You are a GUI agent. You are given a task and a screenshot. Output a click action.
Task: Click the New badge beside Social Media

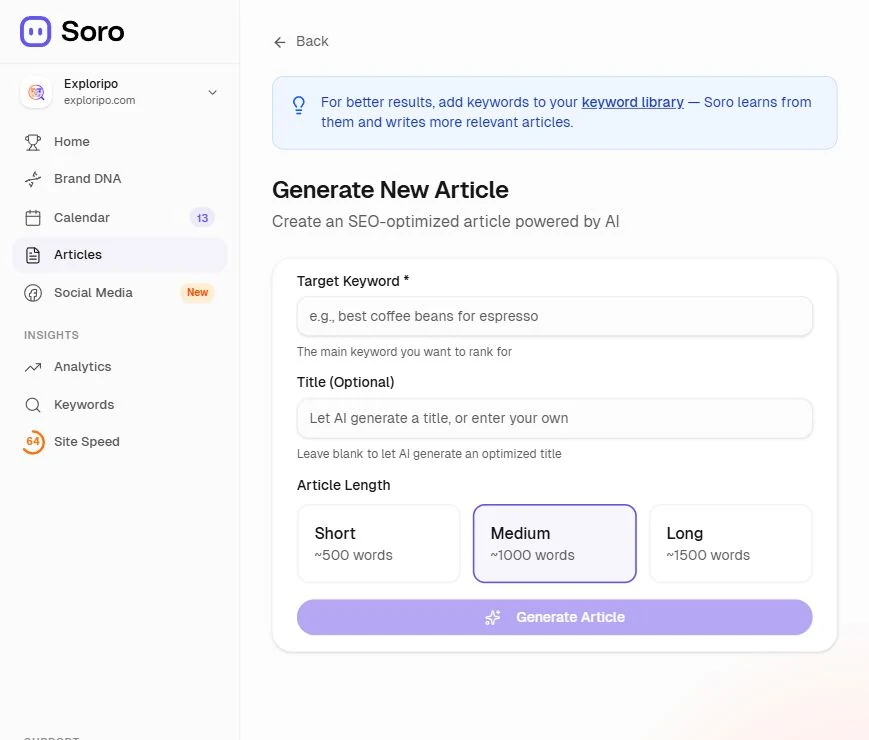(197, 292)
